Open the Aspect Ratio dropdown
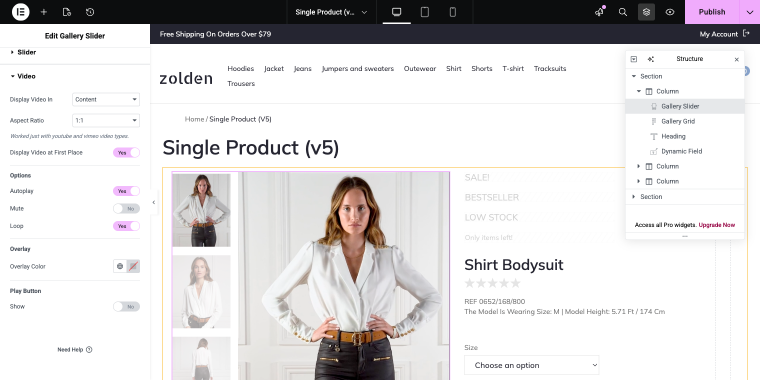Viewport: 760px width, 380px height. [x=106, y=120]
